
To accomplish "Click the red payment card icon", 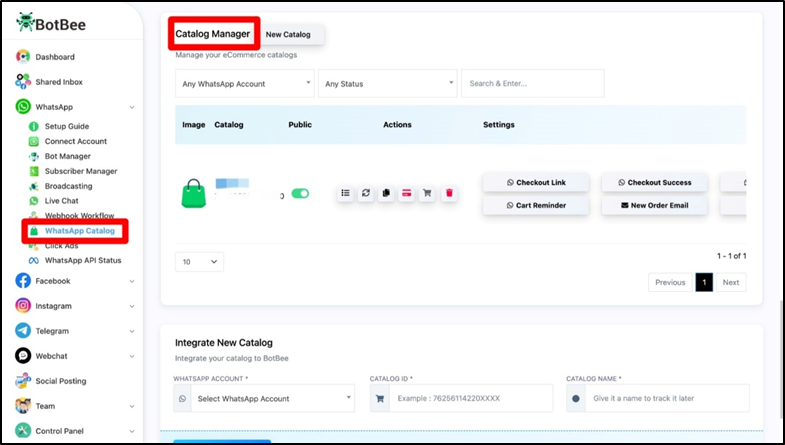I will pos(407,193).
